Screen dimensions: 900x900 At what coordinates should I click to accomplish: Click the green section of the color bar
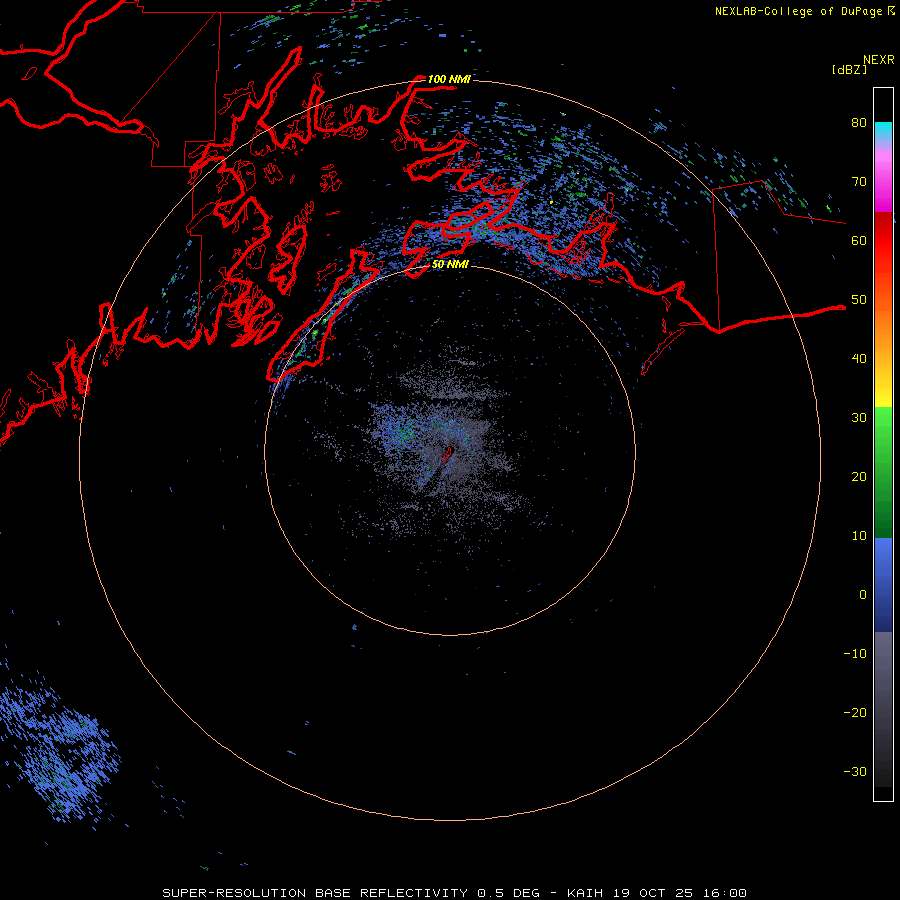(883, 472)
